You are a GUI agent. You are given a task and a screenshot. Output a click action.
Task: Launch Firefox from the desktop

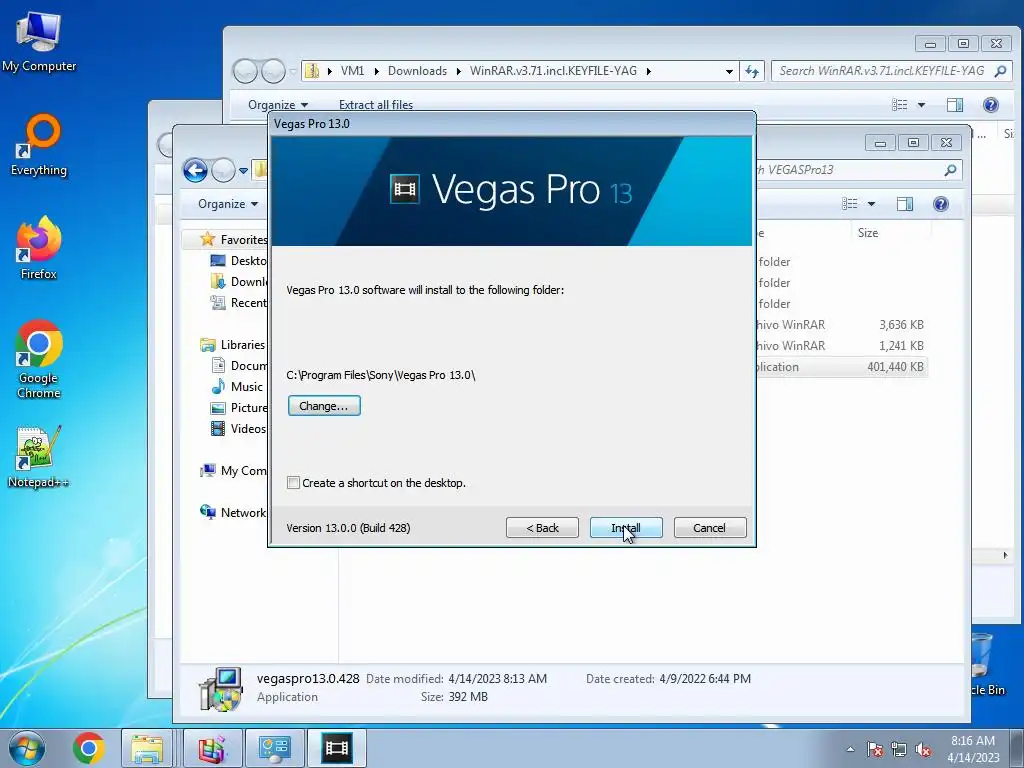coord(39,248)
